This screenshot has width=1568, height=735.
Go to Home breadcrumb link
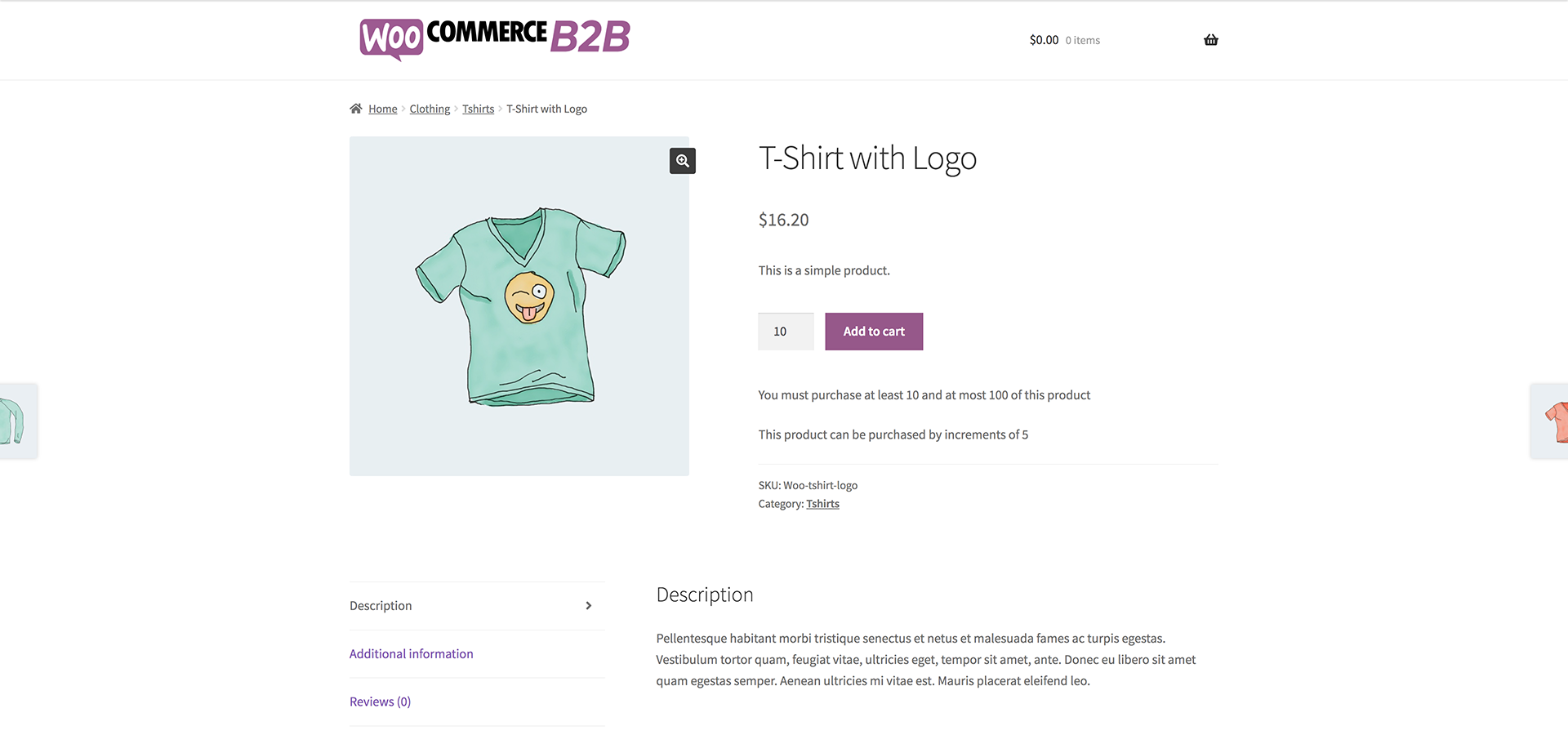(x=383, y=109)
